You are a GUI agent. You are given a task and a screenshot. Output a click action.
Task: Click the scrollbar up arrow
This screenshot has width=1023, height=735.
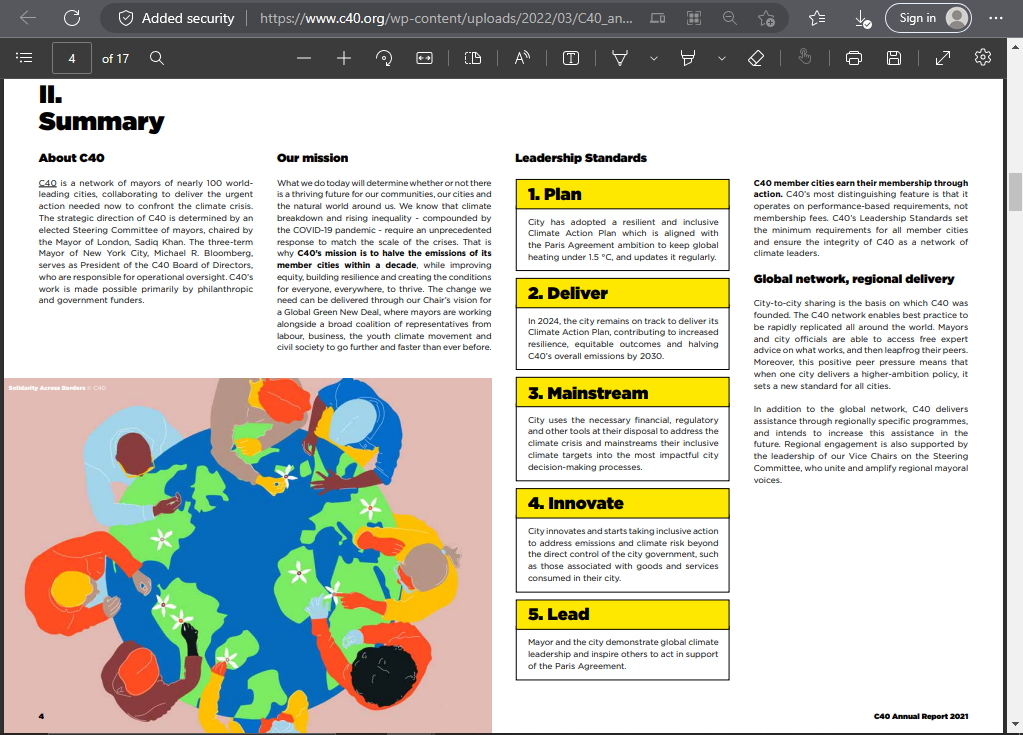point(1015,47)
